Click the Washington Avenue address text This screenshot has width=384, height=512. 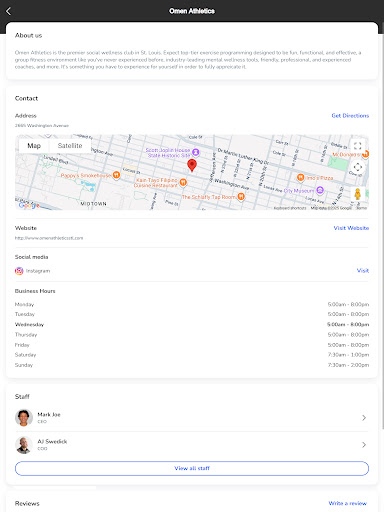tap(42, 126)
